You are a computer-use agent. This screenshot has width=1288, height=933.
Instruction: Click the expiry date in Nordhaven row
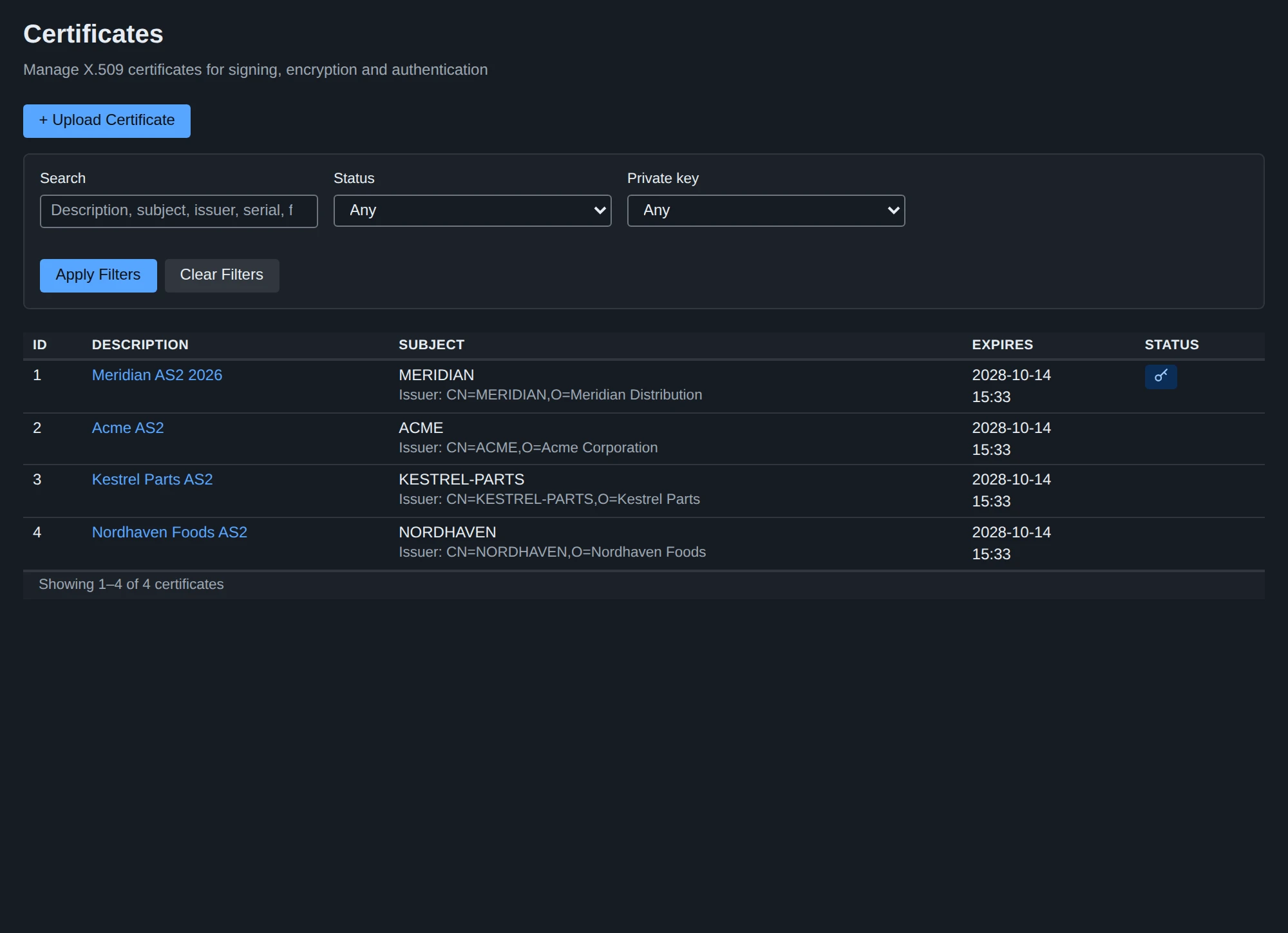[x=1011, y=543]
